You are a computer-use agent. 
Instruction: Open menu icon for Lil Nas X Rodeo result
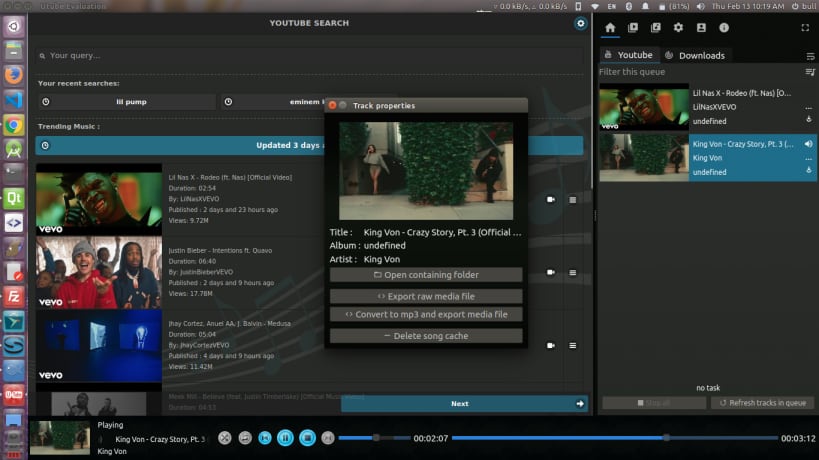pos(572,199)
